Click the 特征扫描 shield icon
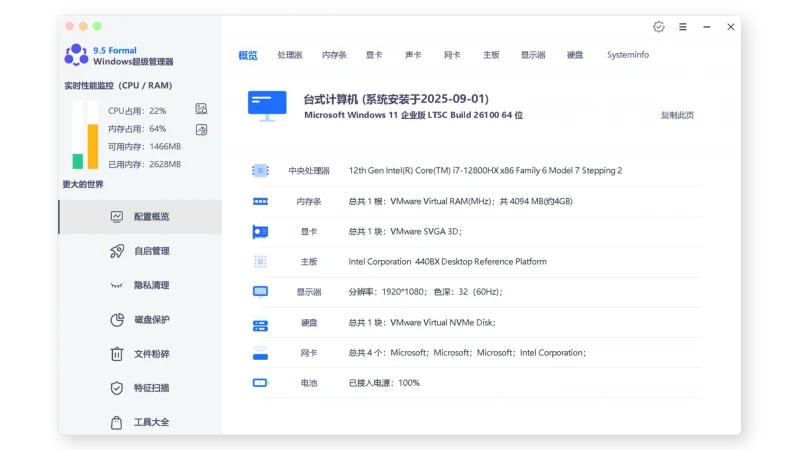Viewport: 800px width, 450px height. coord(117,388)
